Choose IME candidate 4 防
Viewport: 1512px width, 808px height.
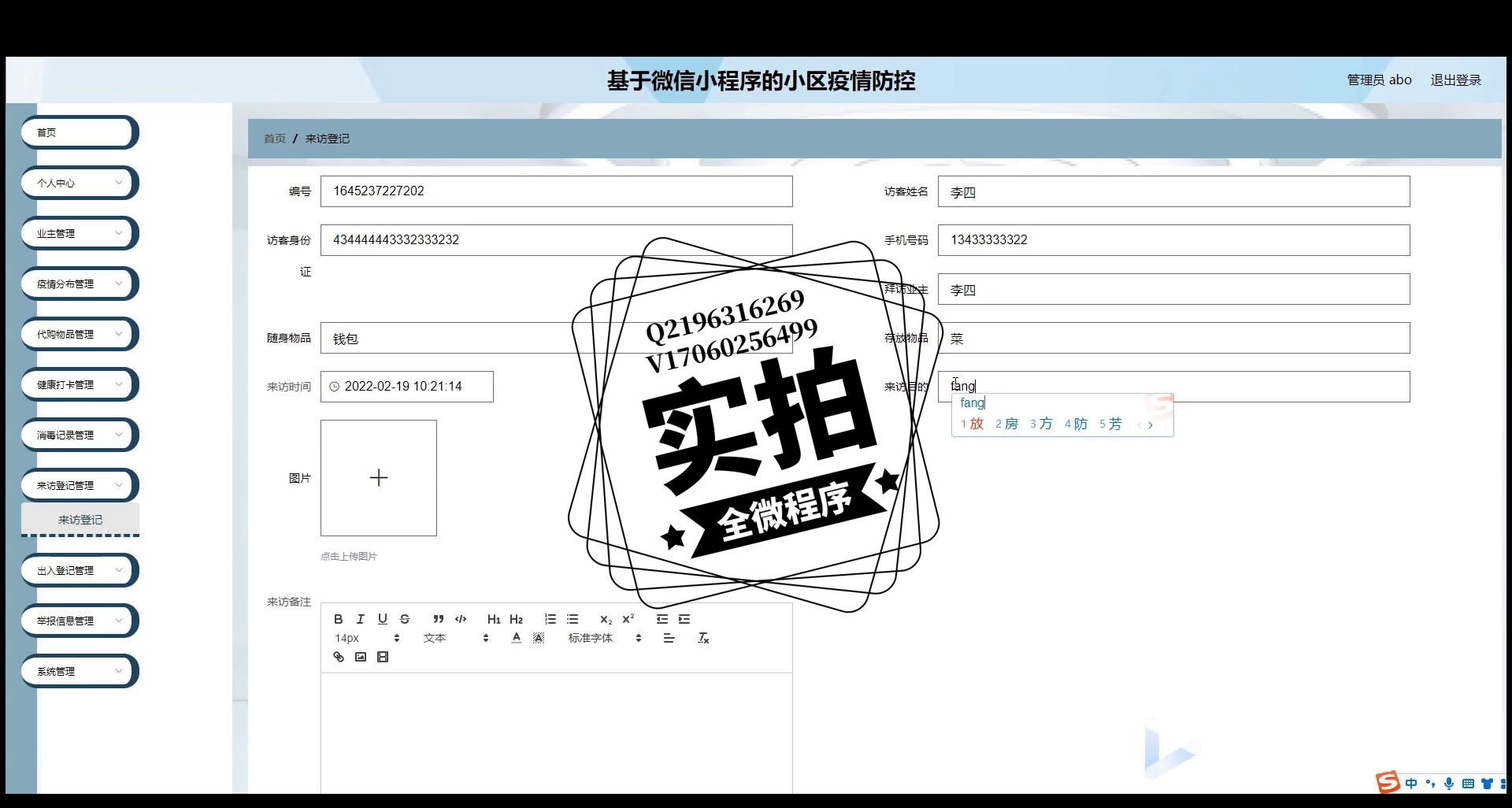point(1076,424)
